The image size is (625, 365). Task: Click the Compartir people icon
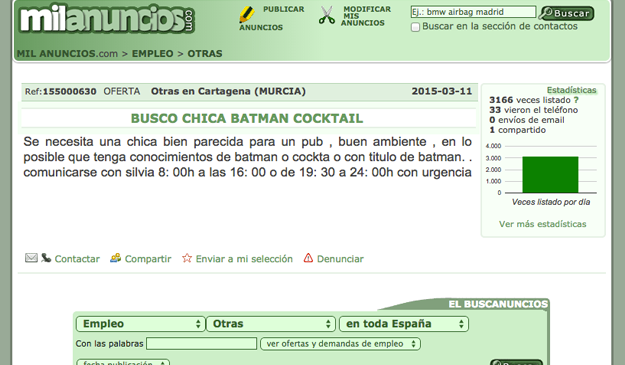pyautogui.click(x=116, y=258)
